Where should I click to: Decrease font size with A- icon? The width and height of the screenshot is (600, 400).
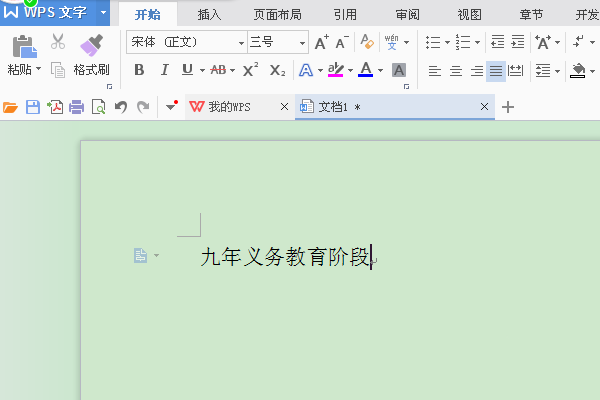click(x=342, y=42)
